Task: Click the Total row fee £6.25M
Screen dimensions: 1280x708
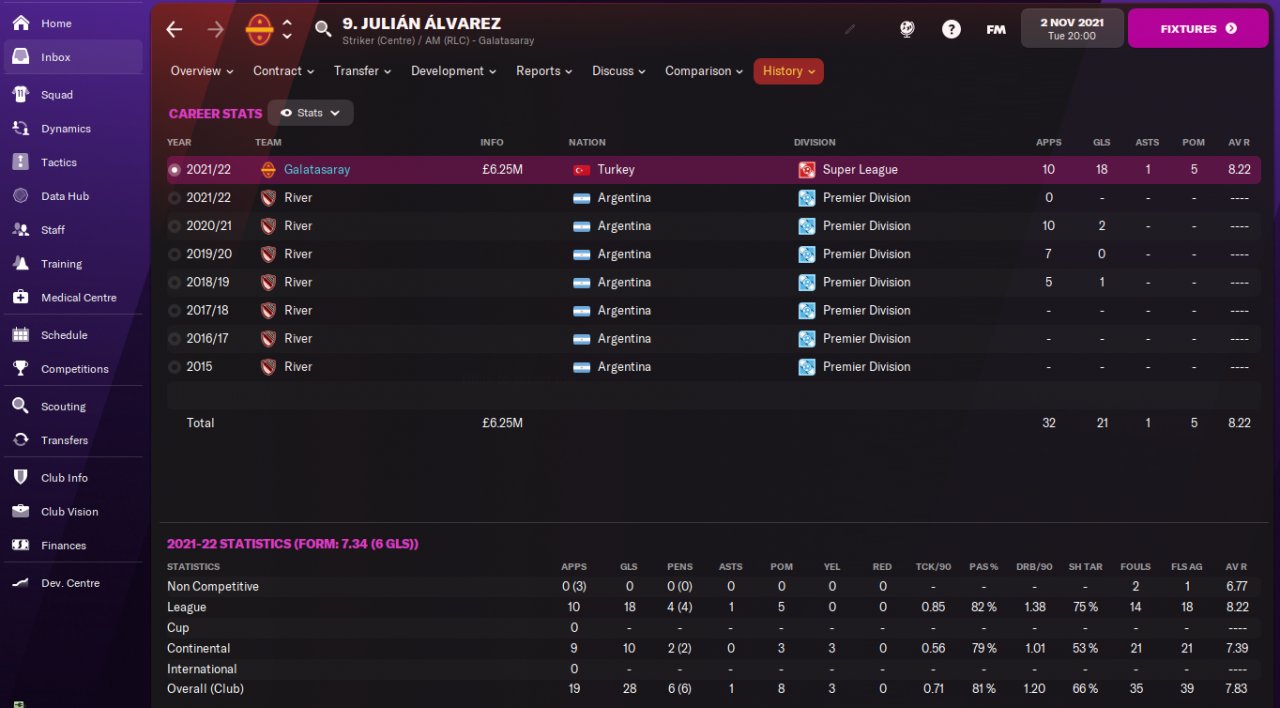Action: click(502, 423)
